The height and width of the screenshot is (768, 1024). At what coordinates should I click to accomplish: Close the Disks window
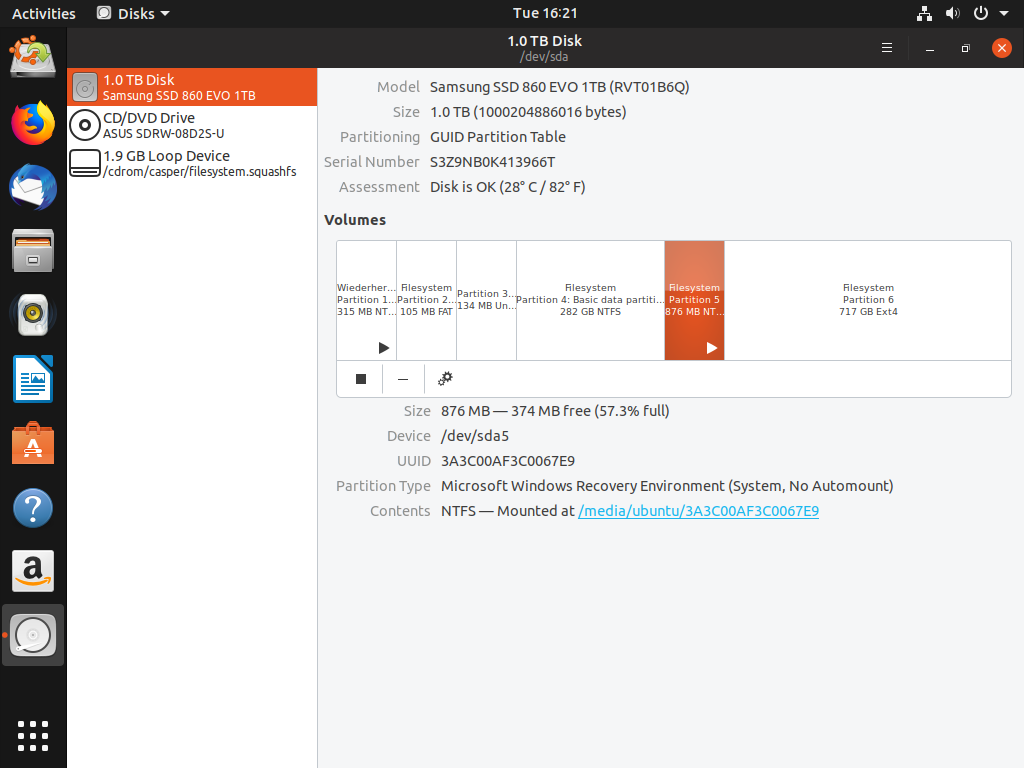pos(1001,48)
